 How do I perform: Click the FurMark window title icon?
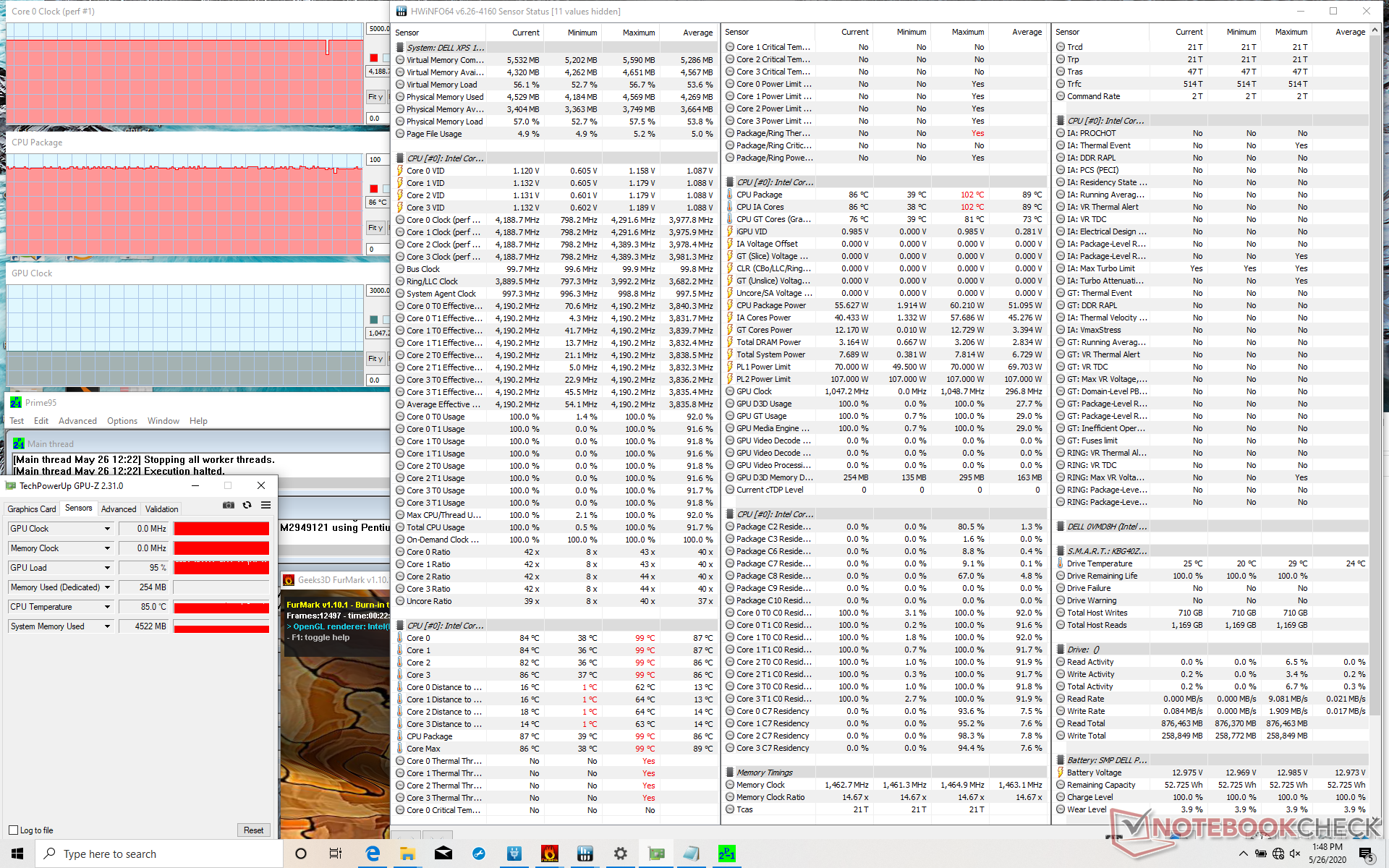(x=289, y=579)
